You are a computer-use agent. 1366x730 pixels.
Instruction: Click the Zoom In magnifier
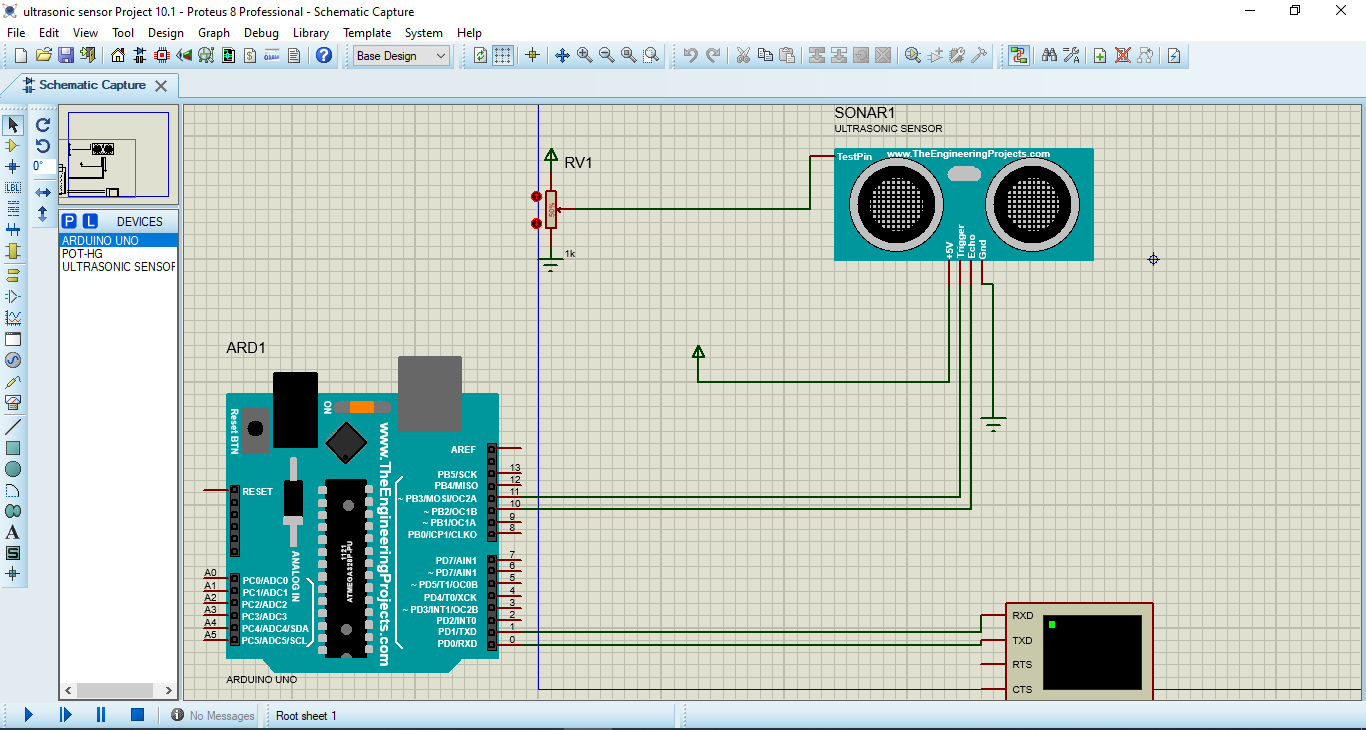(584, 56)
